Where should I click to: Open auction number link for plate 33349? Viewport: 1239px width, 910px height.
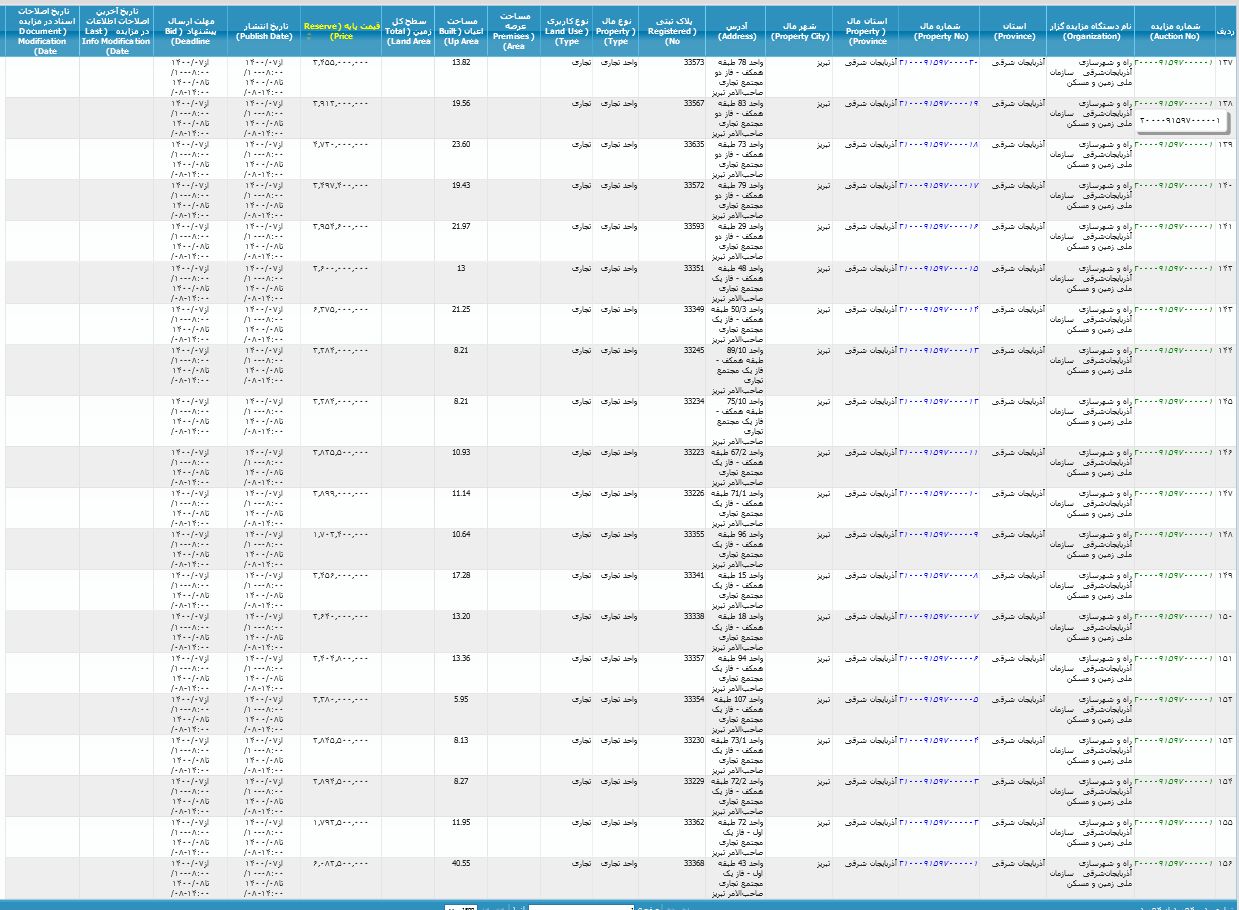(x=1174, y=308)
